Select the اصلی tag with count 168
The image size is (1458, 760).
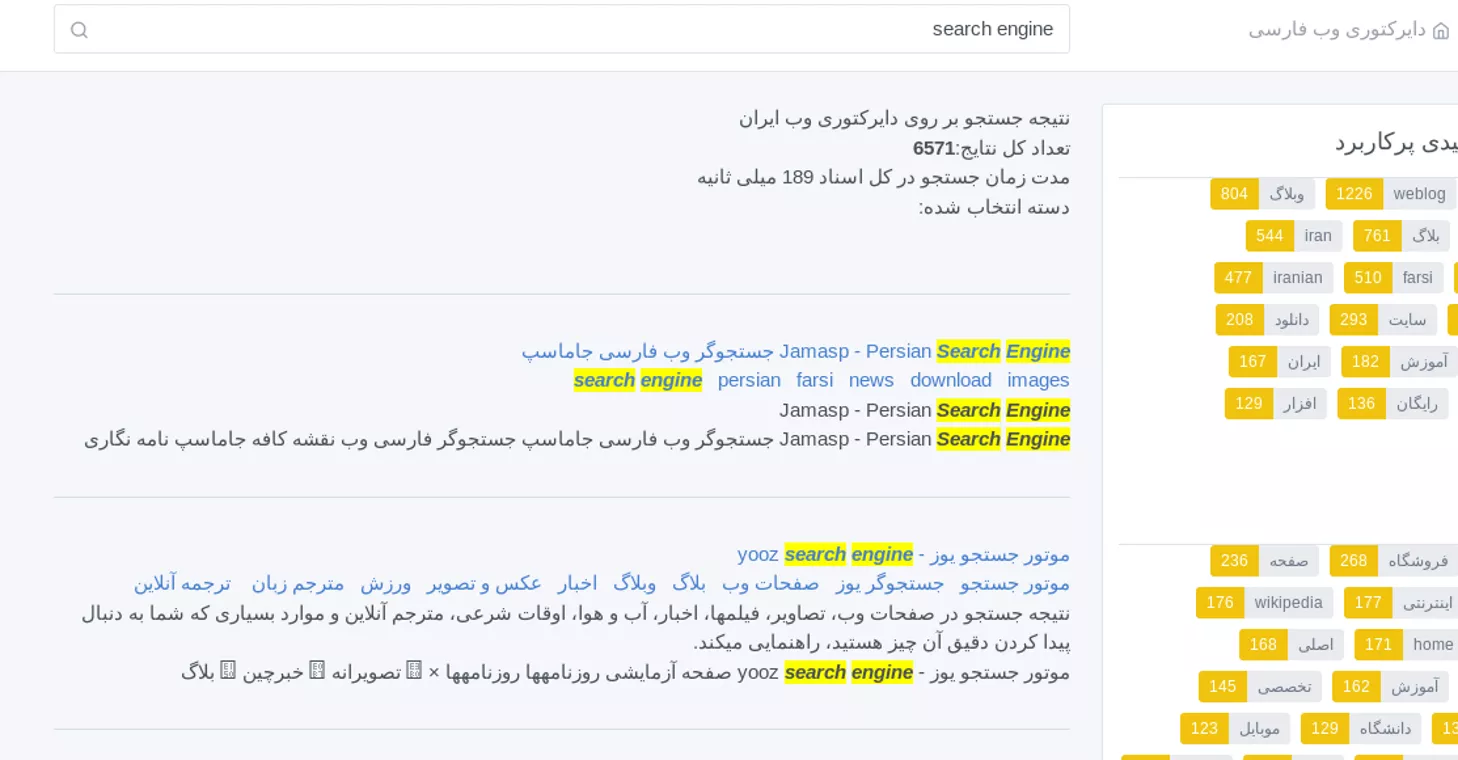pos(1291,645)
